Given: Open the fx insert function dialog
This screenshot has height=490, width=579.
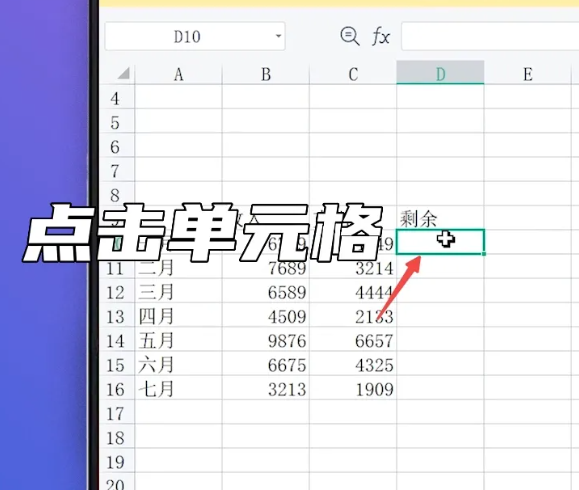Looking at the screenshot, I should tap(381, 37).
